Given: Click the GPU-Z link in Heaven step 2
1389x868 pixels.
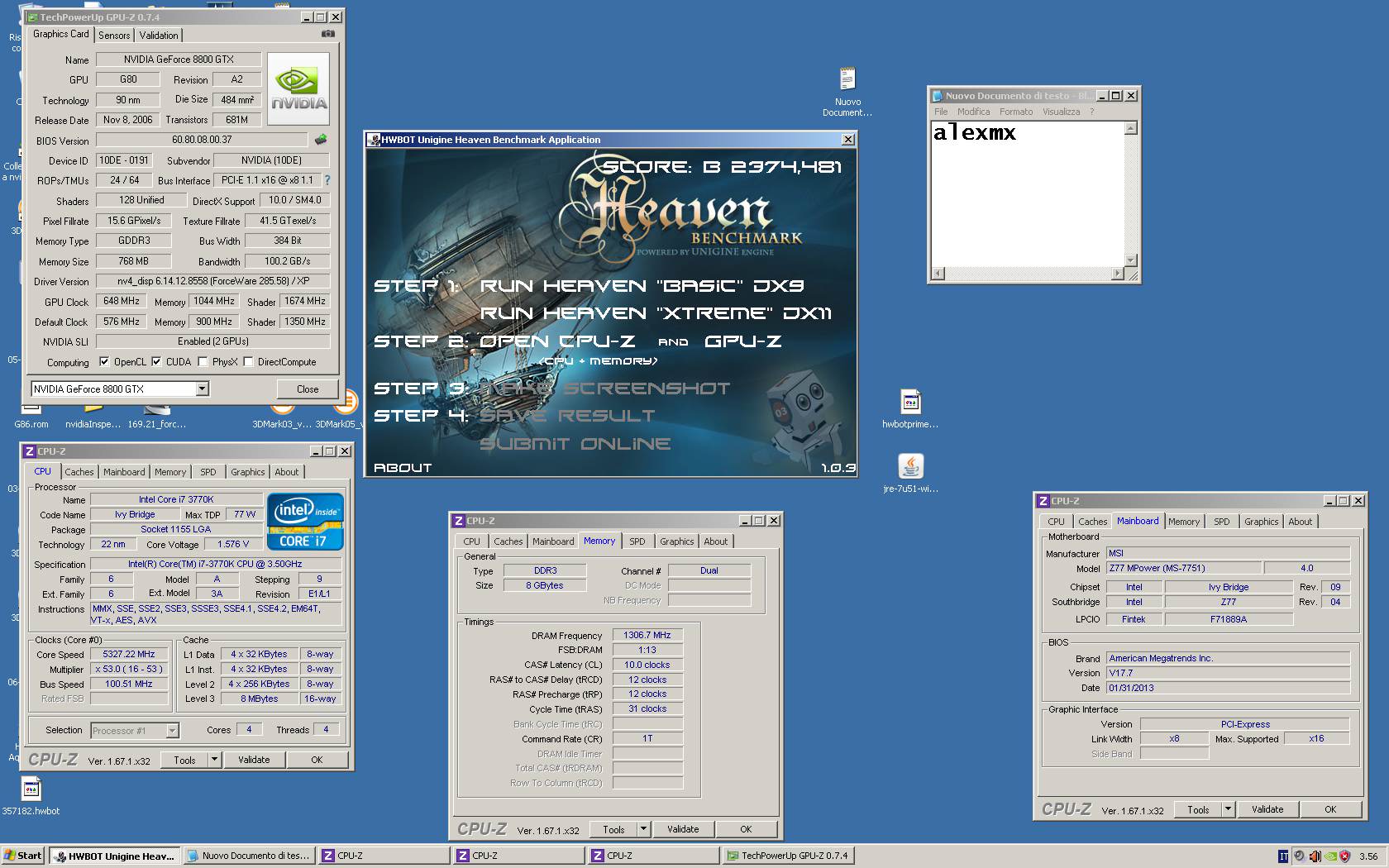Looking at the screenshot, I should [x=742, y=341].
